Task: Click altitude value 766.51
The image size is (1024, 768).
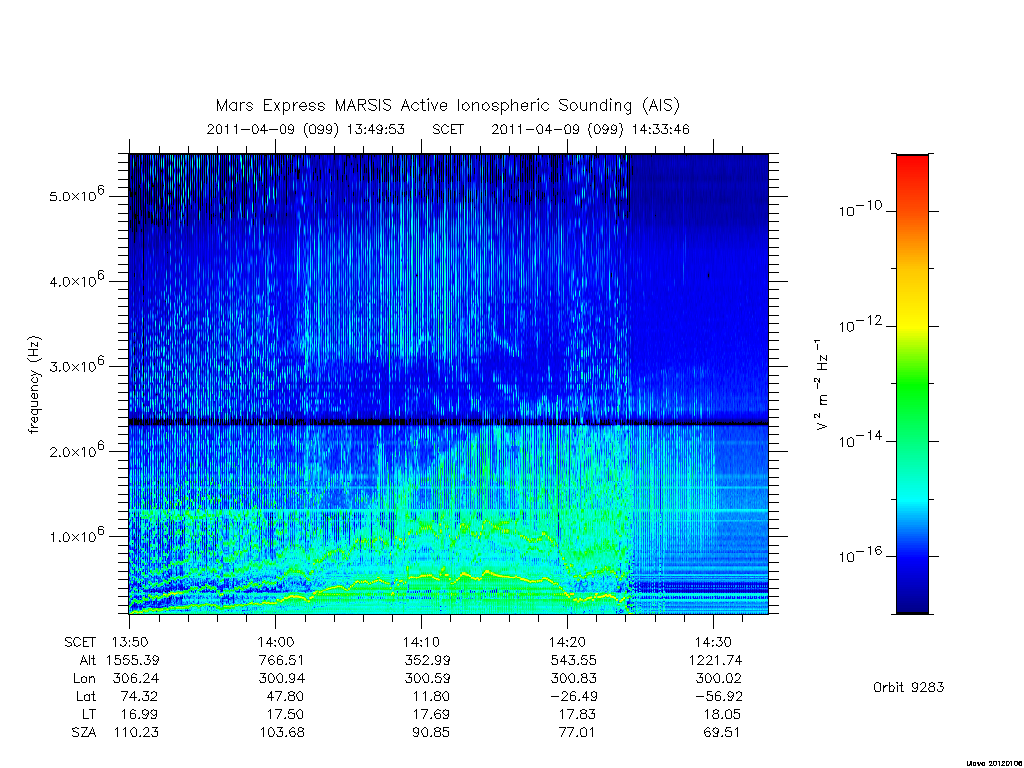Action: pyautogui.click(x=281, y=660)
